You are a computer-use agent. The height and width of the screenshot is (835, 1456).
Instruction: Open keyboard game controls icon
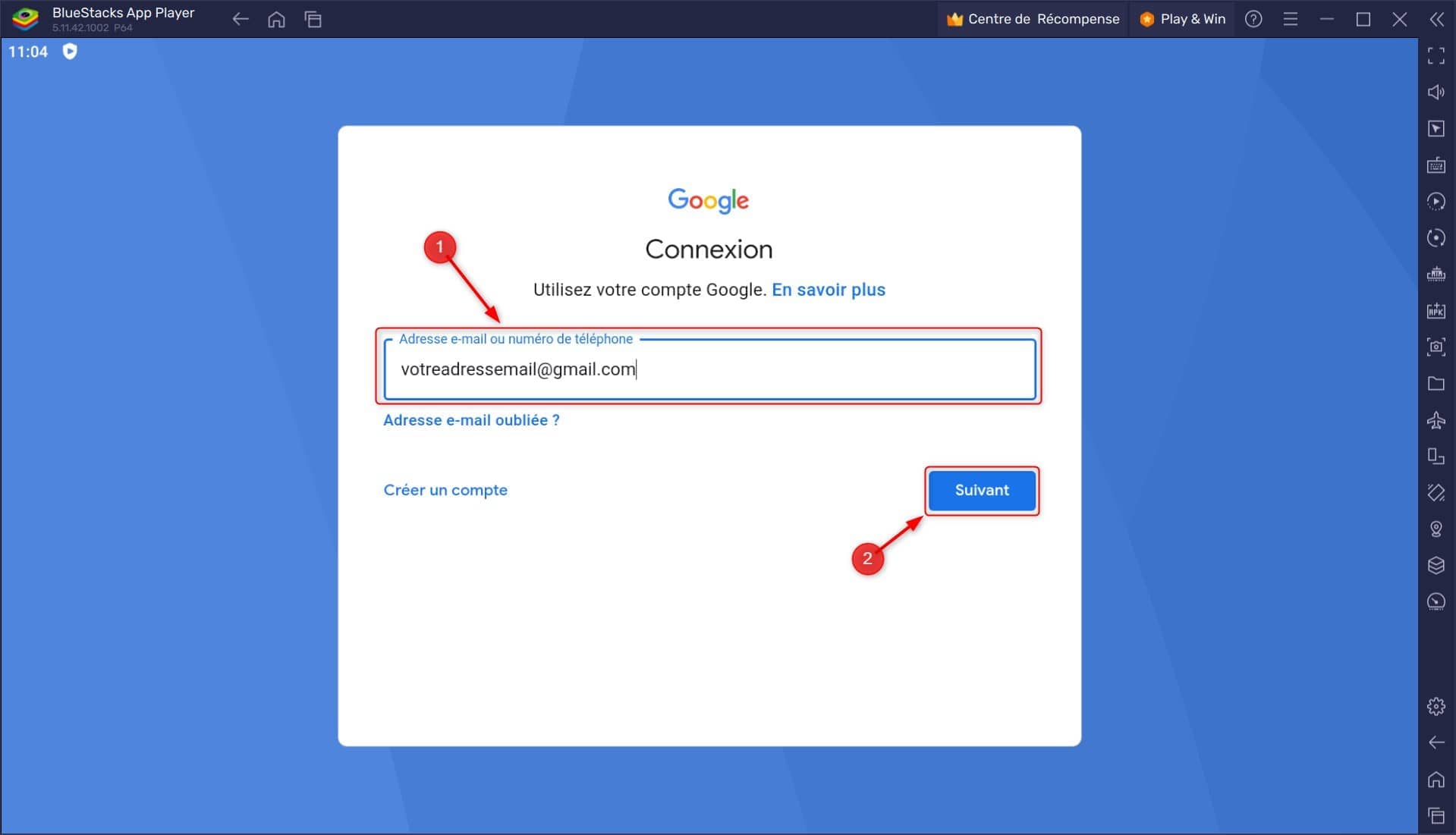(x=1436, y=165)
